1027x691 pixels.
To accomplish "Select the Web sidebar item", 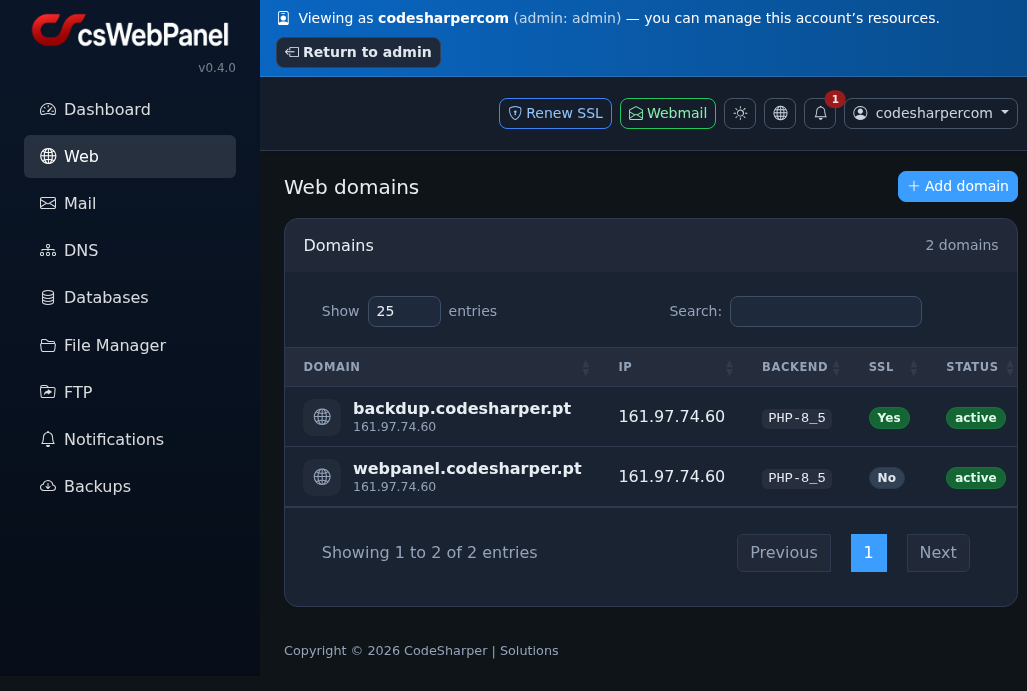I will pyautogui.click(x=130, y=157).
